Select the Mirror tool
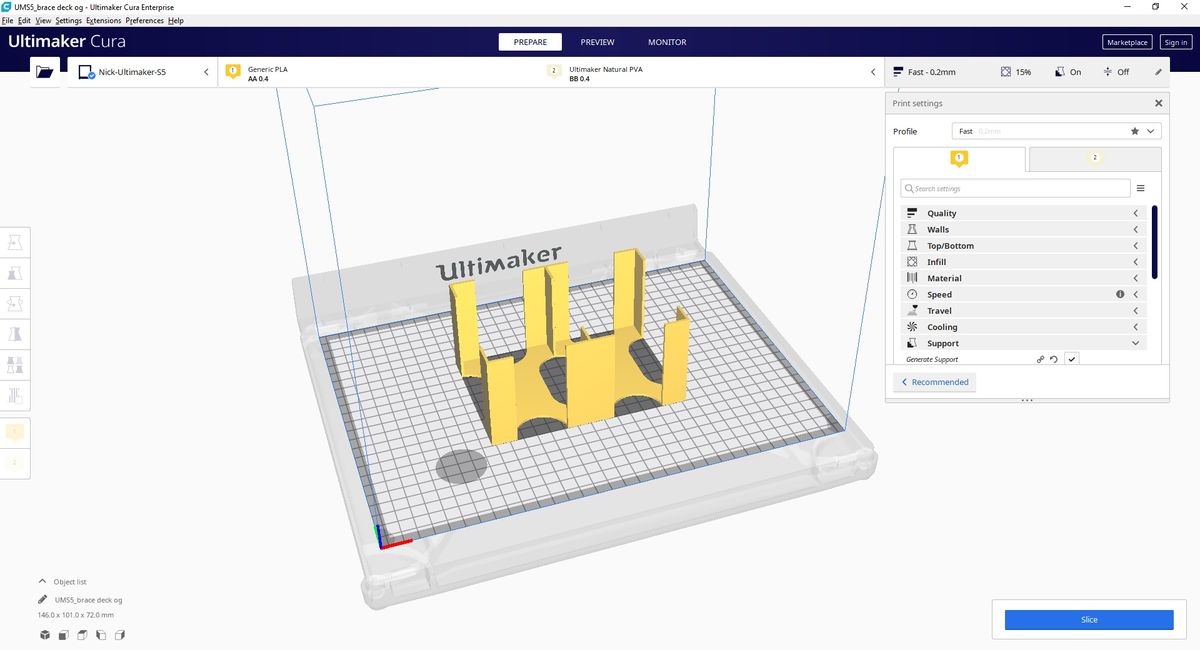 click(x=15, y=334)
